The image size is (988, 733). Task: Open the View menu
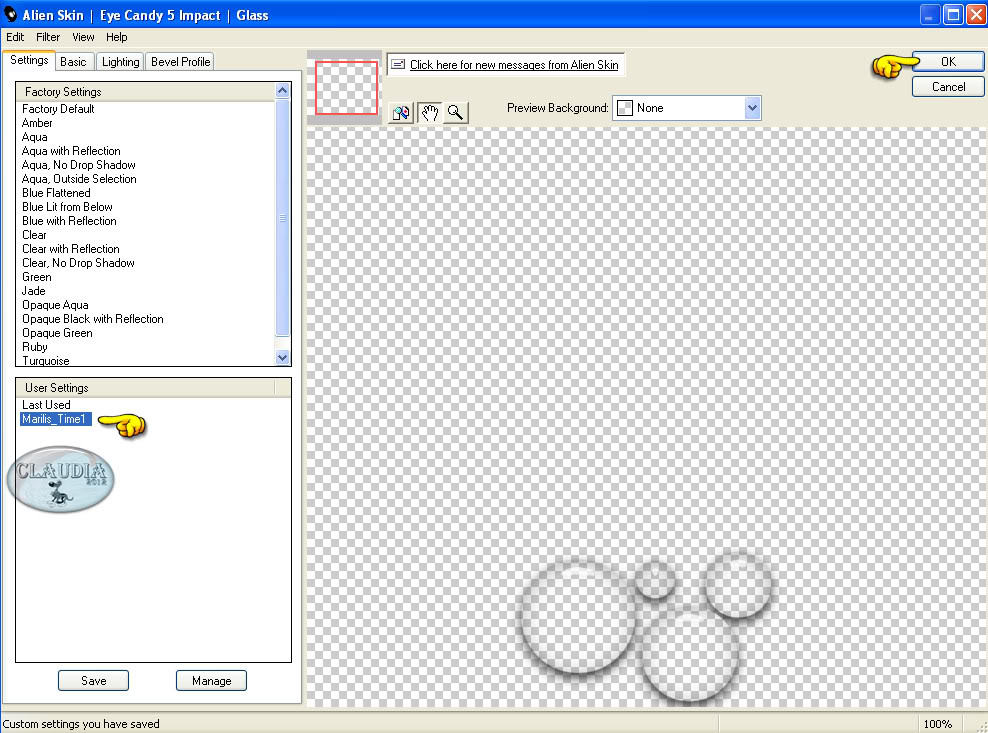83,37
